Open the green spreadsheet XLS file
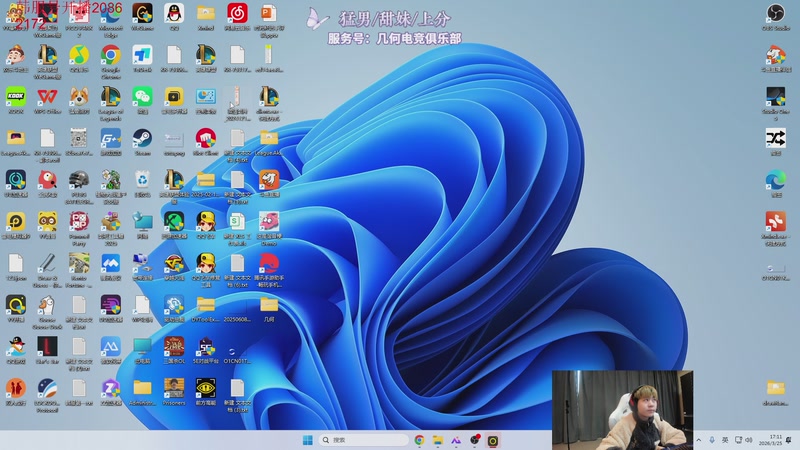 pyautogui.click(x=237, y=221)
